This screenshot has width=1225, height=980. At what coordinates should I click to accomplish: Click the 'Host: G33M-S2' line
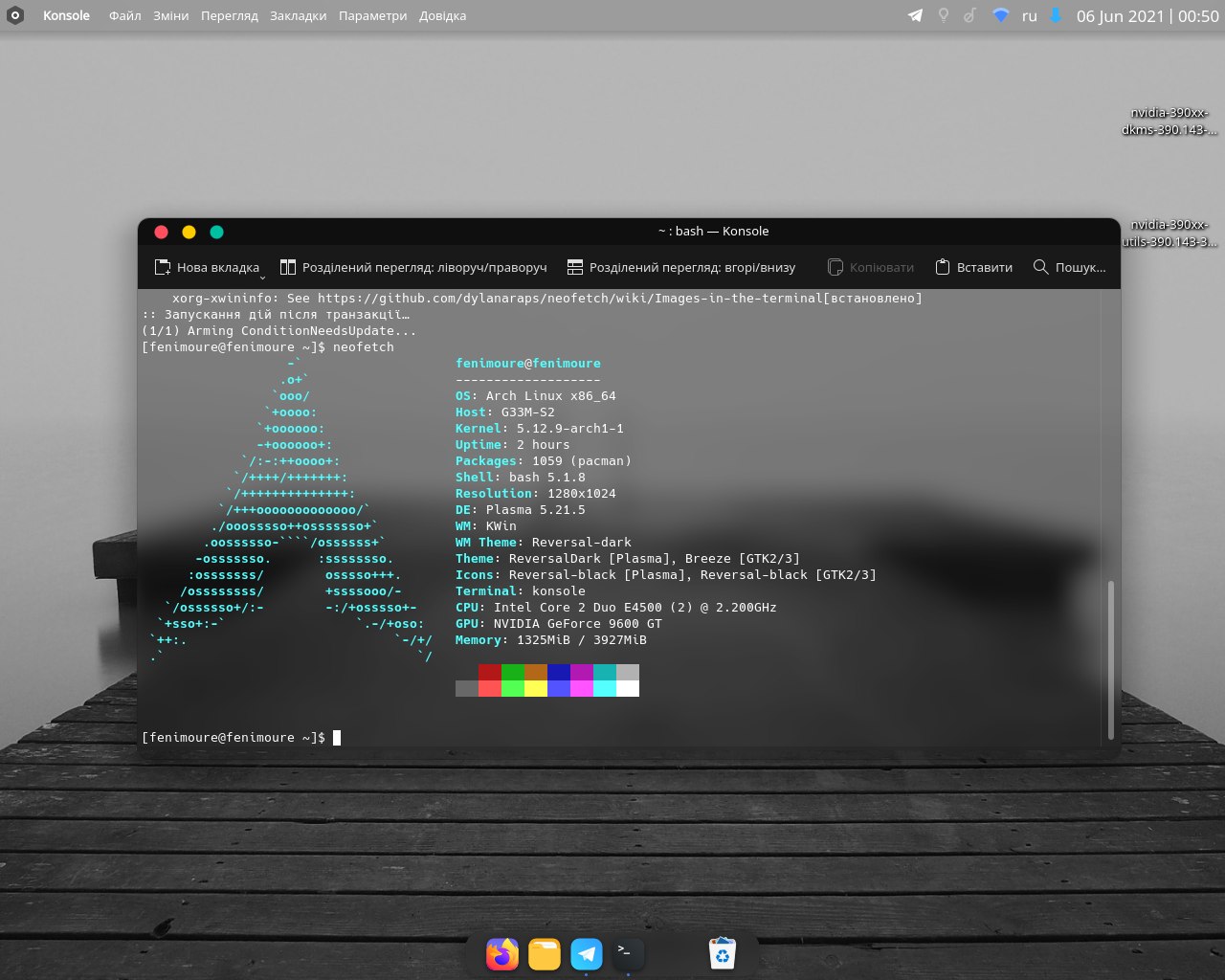coord(505,412)
